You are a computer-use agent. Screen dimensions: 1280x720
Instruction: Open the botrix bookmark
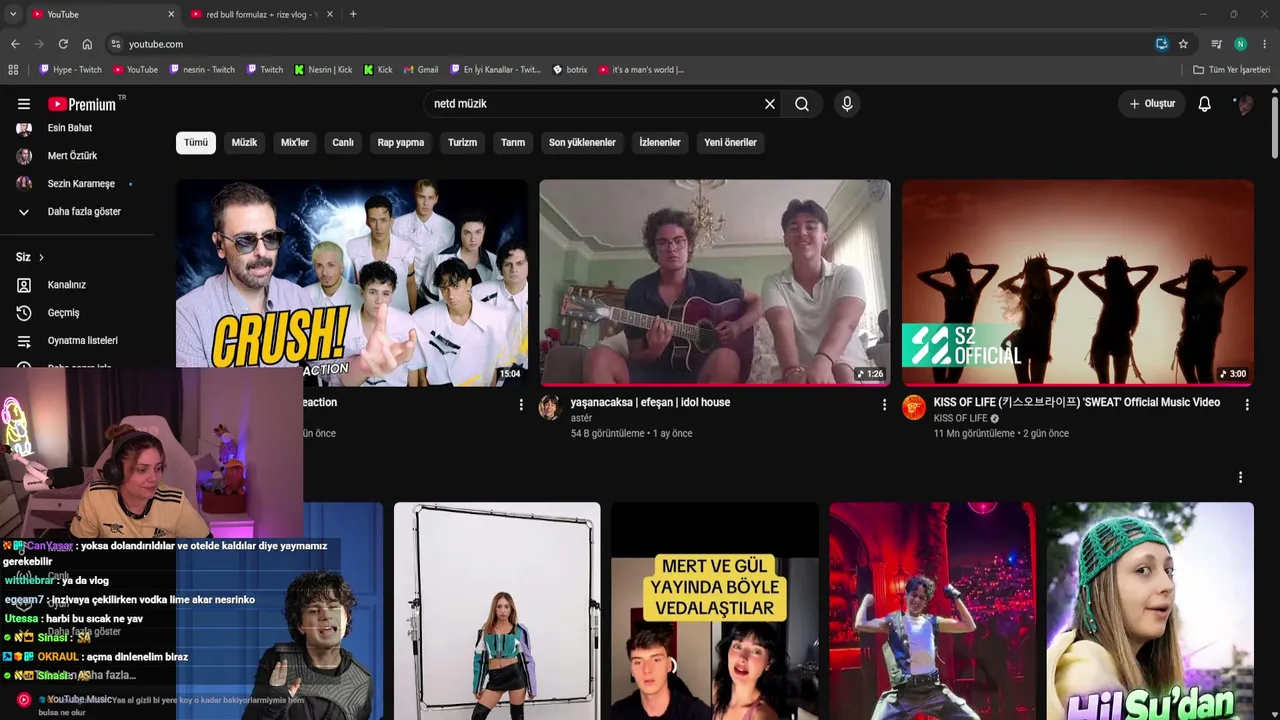[570, 70]
